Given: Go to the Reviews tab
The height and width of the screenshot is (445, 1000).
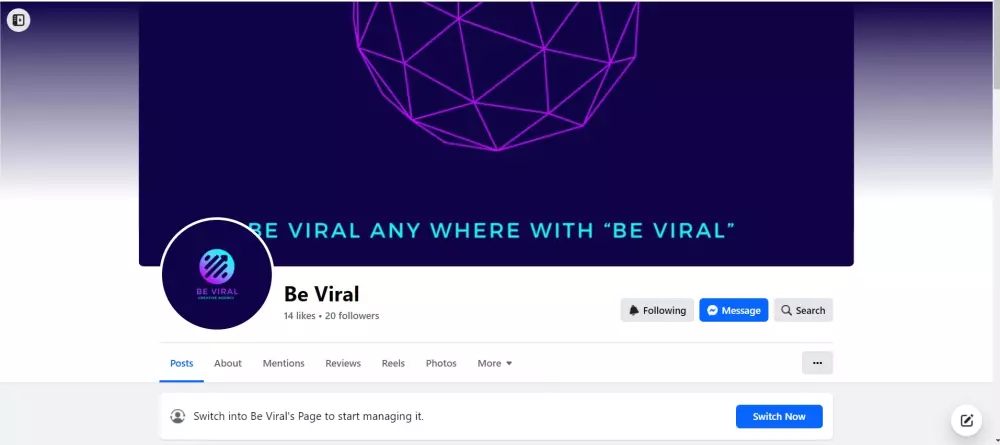Looking at the screenshot, I should [x=343, y=363].
